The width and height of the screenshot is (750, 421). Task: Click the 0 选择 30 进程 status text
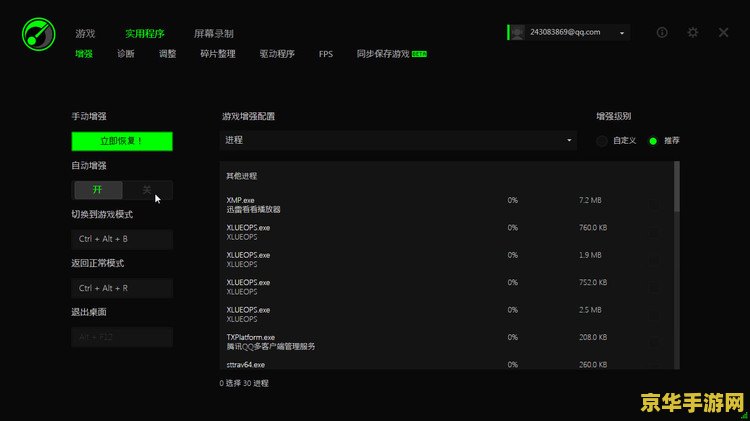244,383
